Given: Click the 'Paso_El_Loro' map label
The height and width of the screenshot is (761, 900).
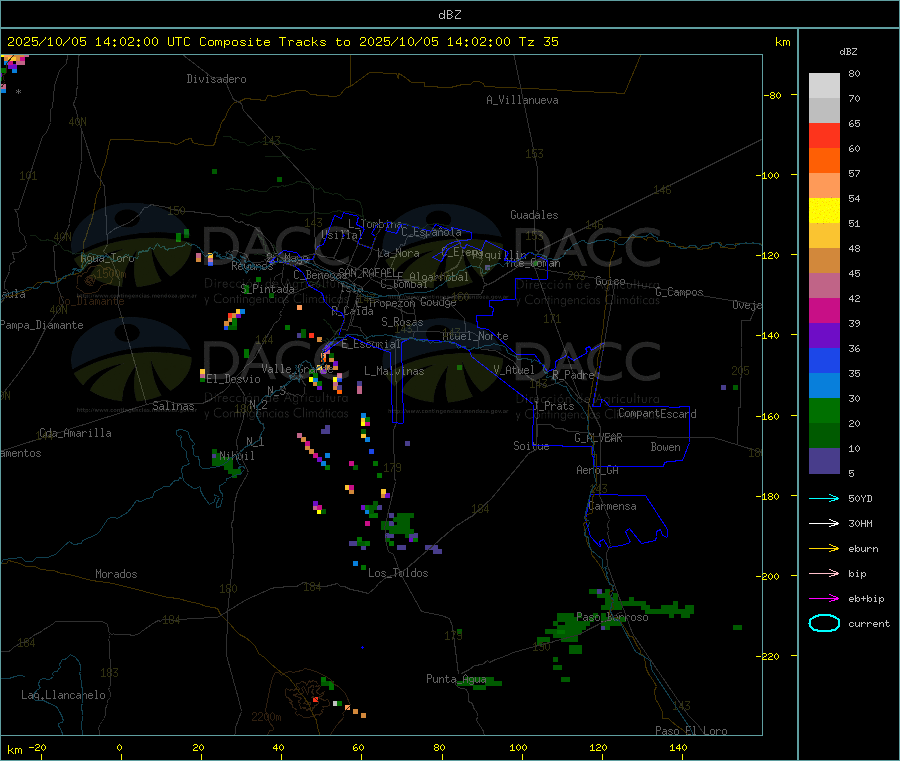Looking at the screenshot, I should click(691, 731).
